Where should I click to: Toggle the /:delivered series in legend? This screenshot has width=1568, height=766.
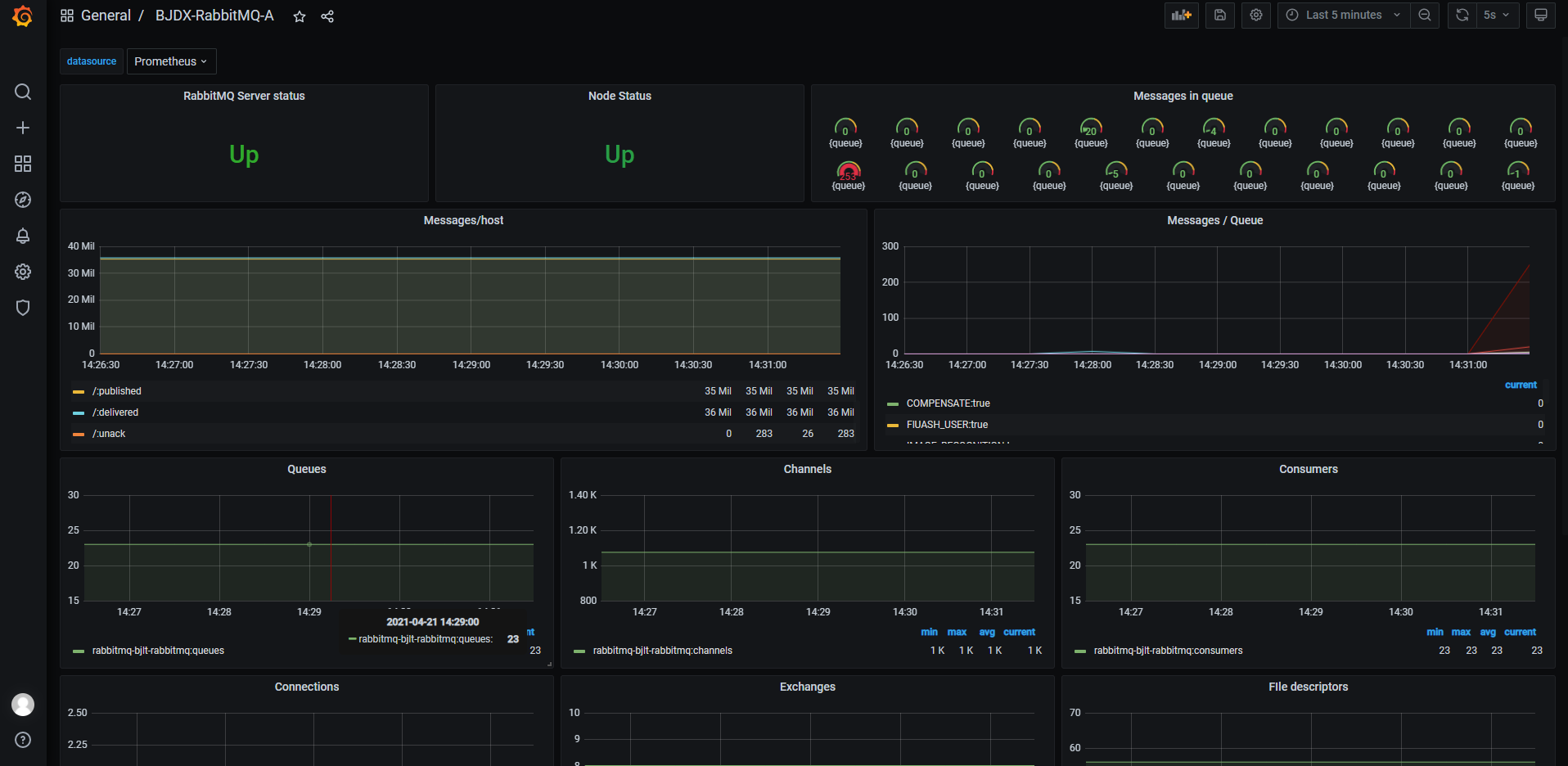click(x=115, y=412)
